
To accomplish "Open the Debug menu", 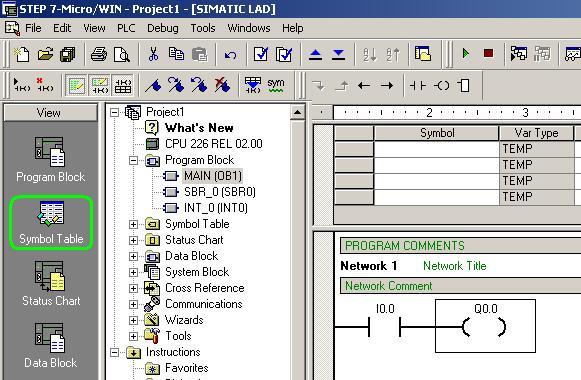I will point(163,28).
